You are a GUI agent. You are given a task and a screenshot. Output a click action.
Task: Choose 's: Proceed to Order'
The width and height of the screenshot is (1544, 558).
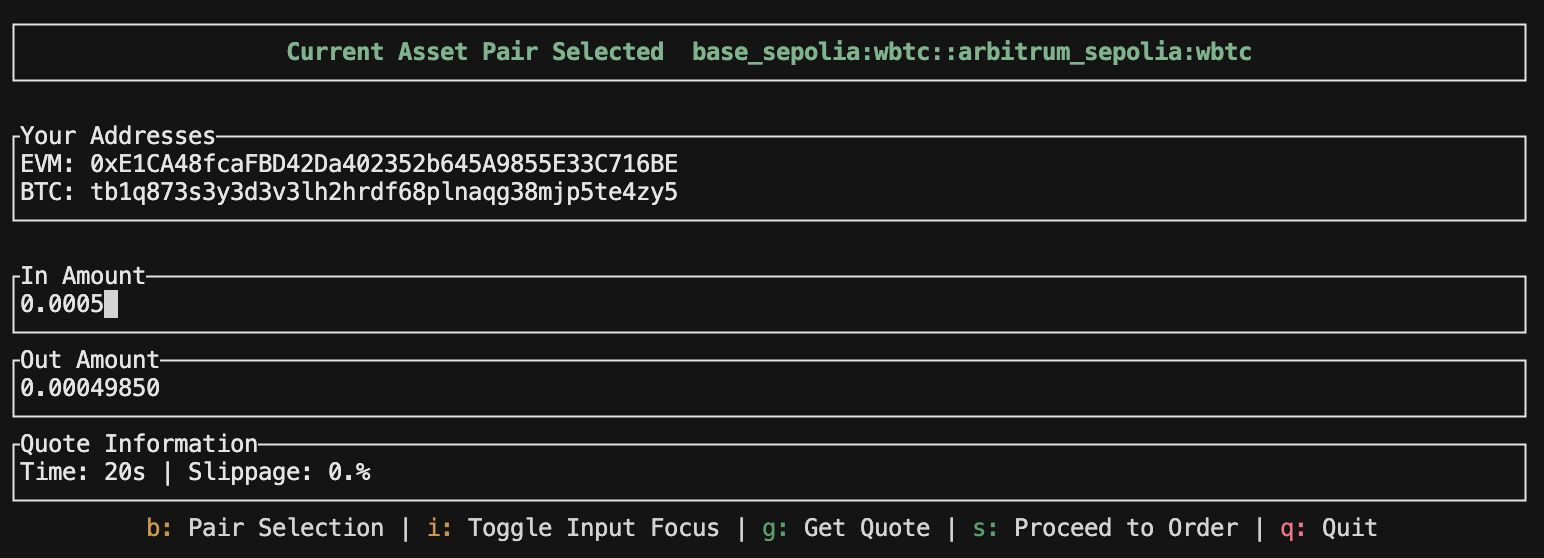tap(1105, 528)
